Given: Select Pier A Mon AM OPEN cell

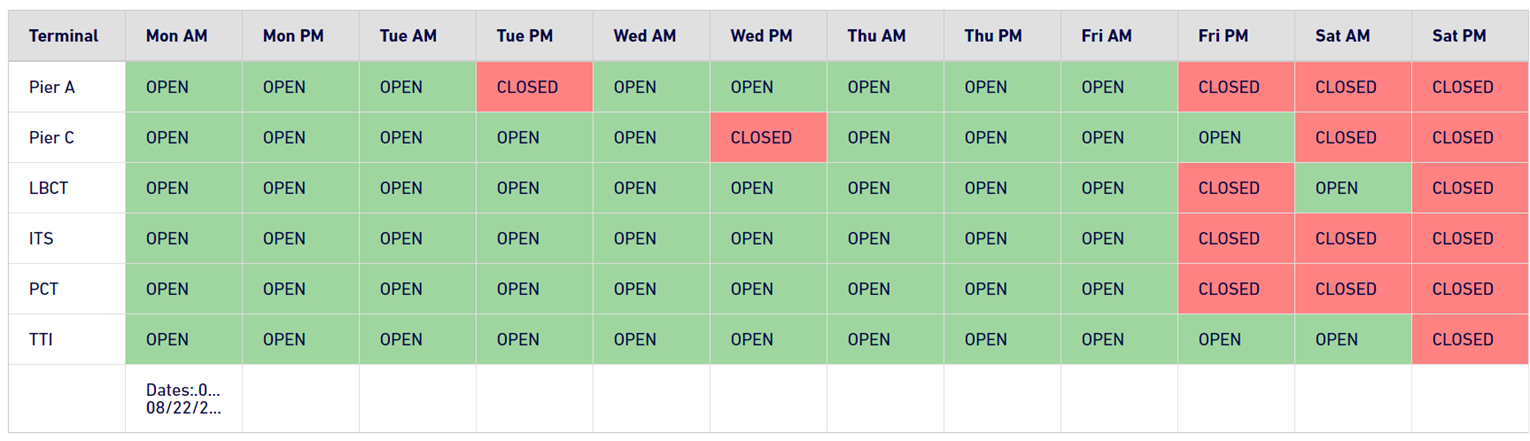Looking at the screenshot, I should 184,87.
